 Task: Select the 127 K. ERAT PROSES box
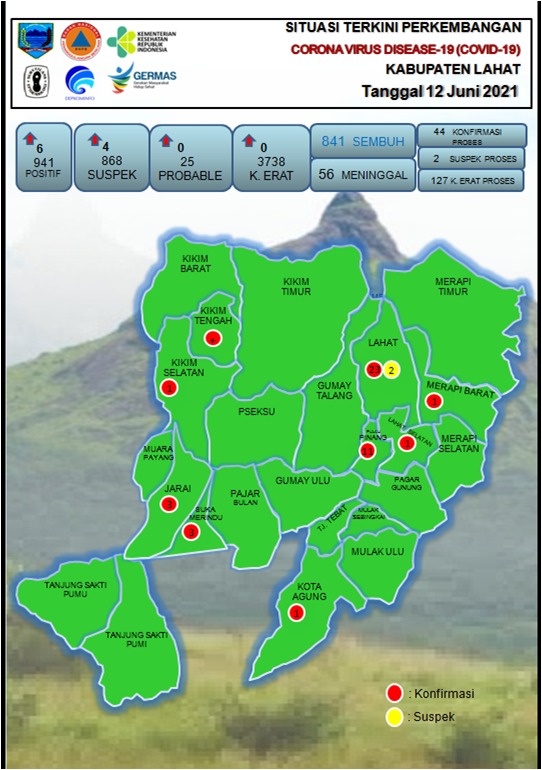pos(471,180)
